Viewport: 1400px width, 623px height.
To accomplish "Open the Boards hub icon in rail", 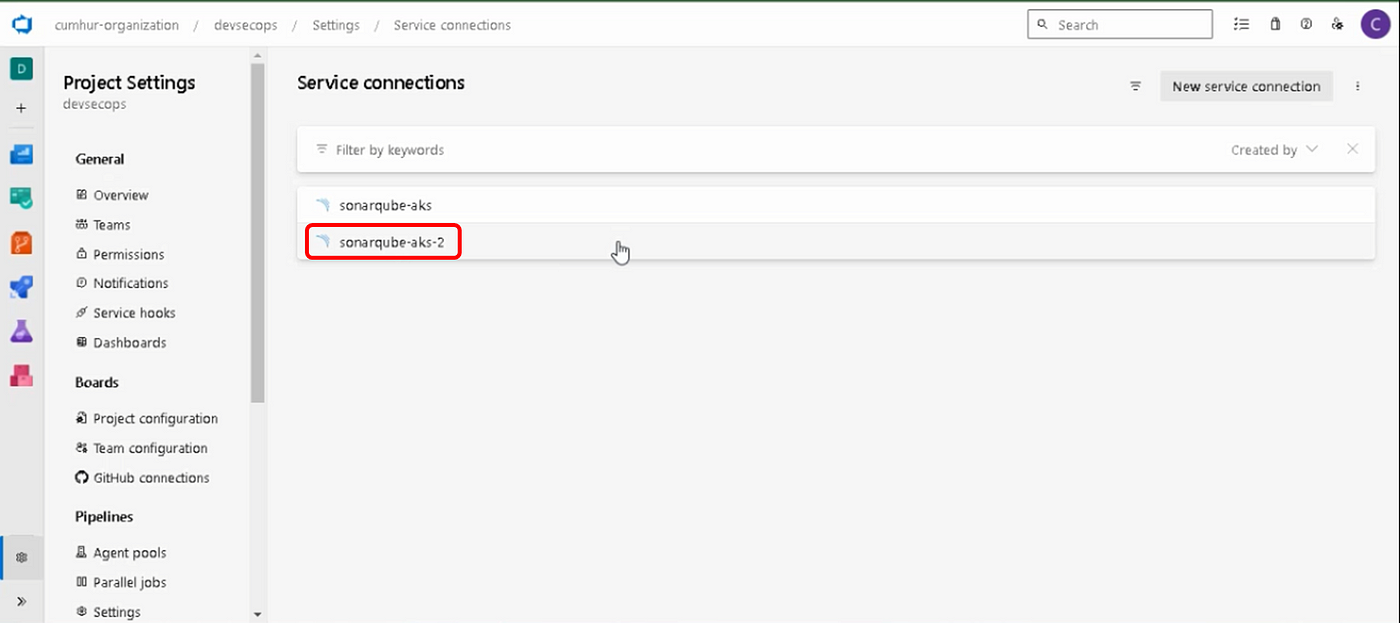I will click(21, 198).
